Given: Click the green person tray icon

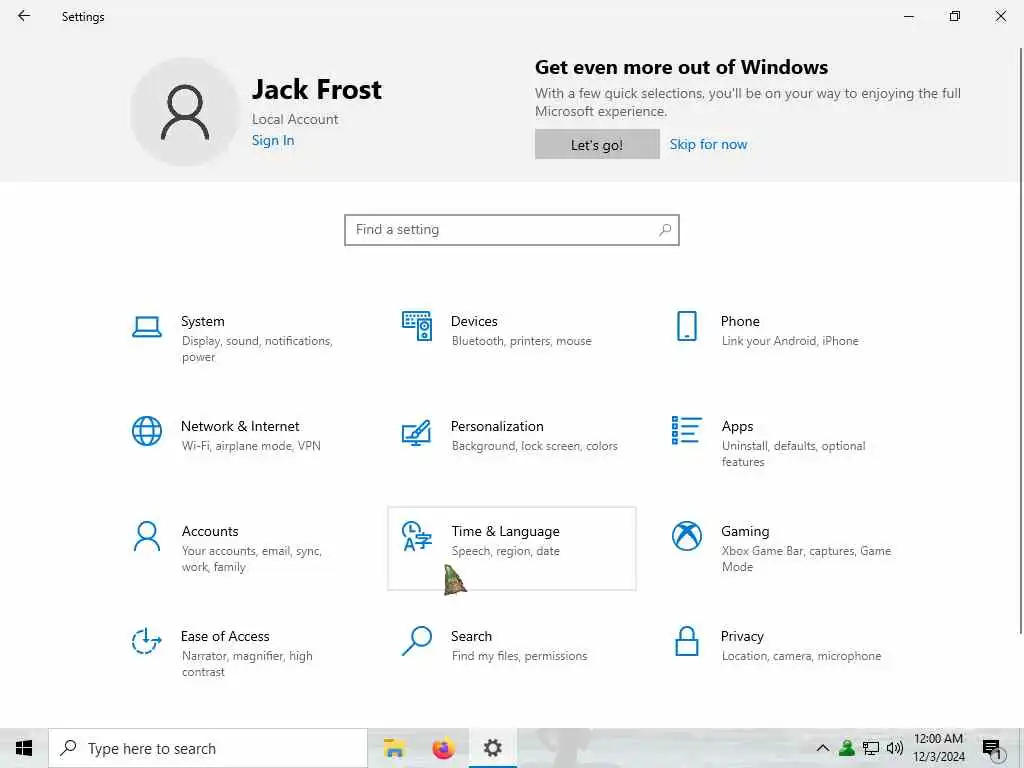Looking at the screenshot, I should [847, 748].
